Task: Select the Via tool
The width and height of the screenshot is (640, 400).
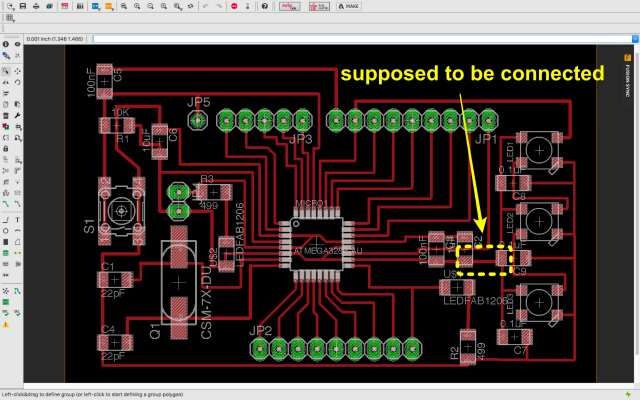Action: pos(6,253)
